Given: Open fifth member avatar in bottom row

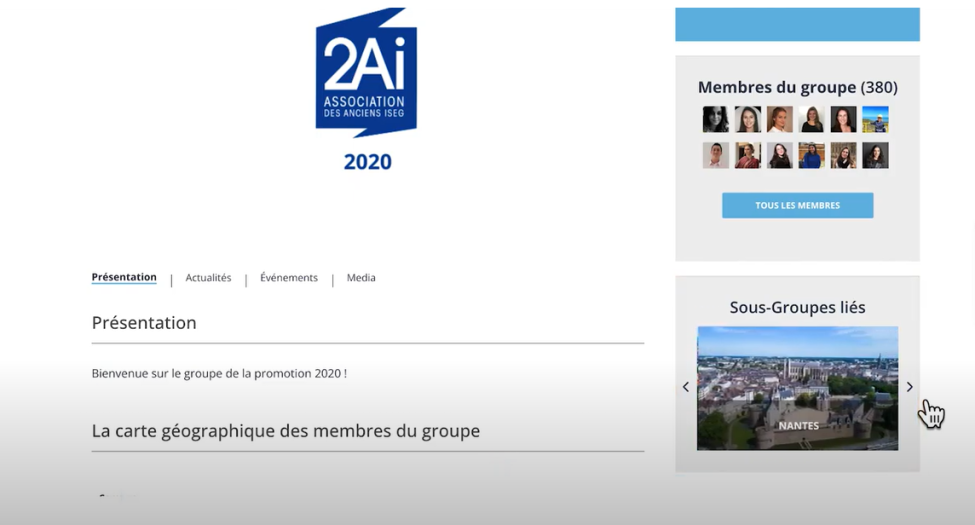Looking at the screenshot, I should (x=843, y=156).
